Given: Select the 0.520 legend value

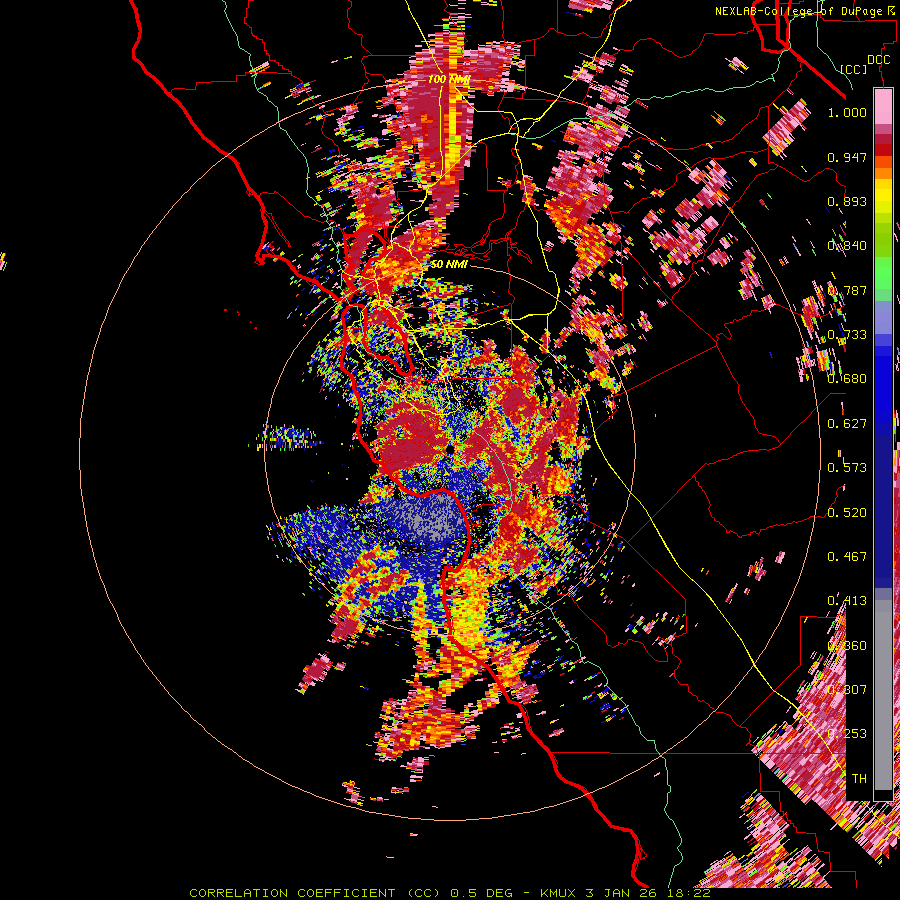Looking at the screenshot, I should click(847, 513).
